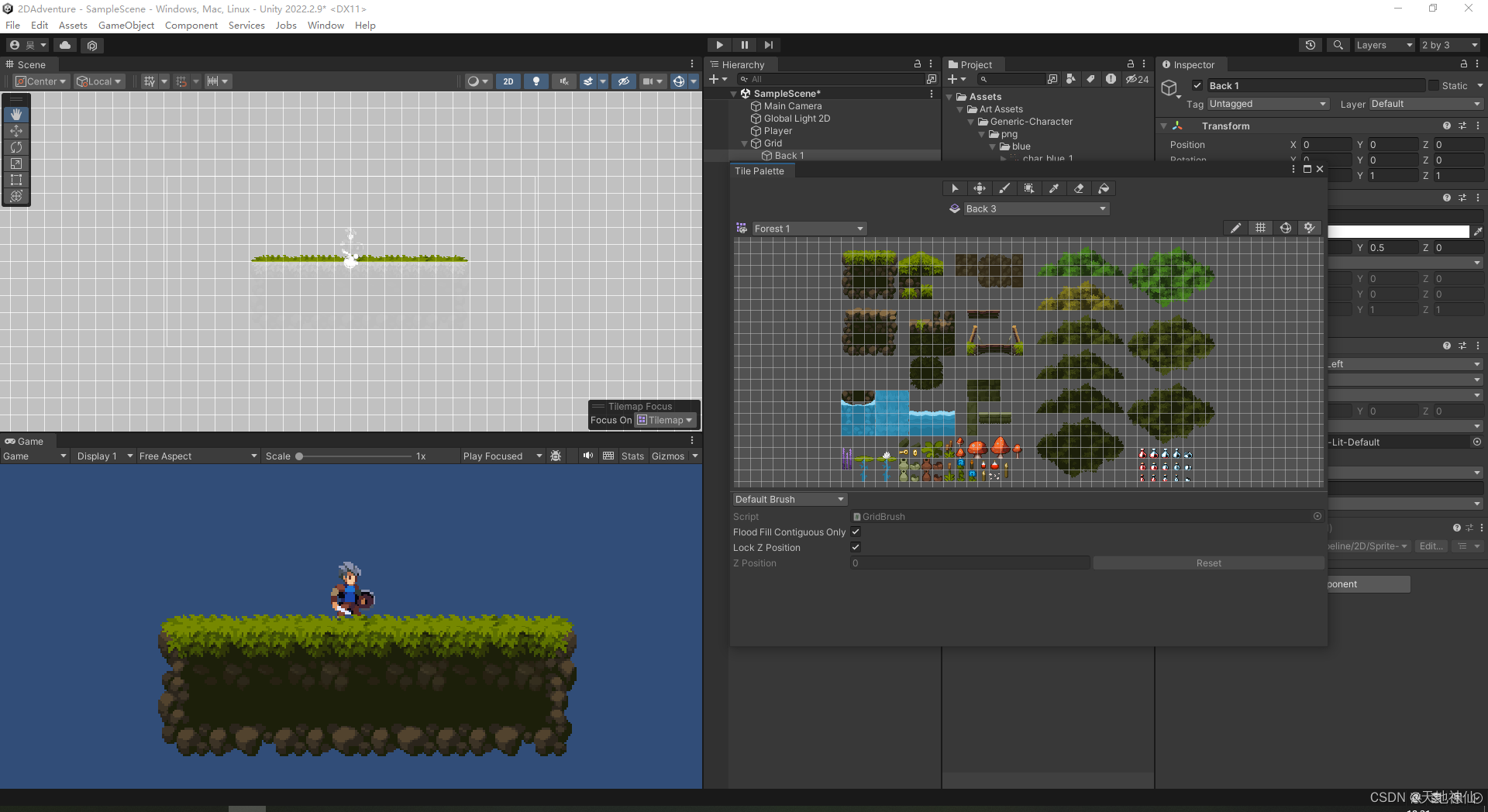Collapse the Assets folder in Project
The height and width of the screenshot is (812, 1488).
949,97
